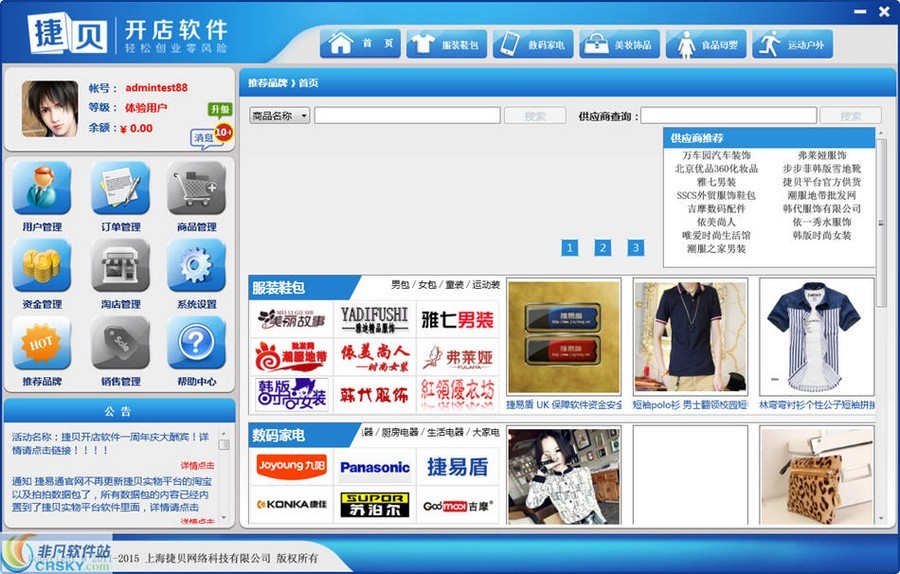The image size is (900, 574).
Task: Open 系统设置 gear icon
Action: click(x=196, y=266)
